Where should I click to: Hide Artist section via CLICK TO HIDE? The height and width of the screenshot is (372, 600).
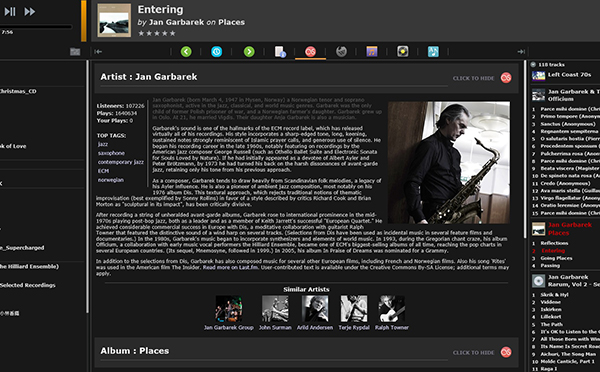coord(473,78)
